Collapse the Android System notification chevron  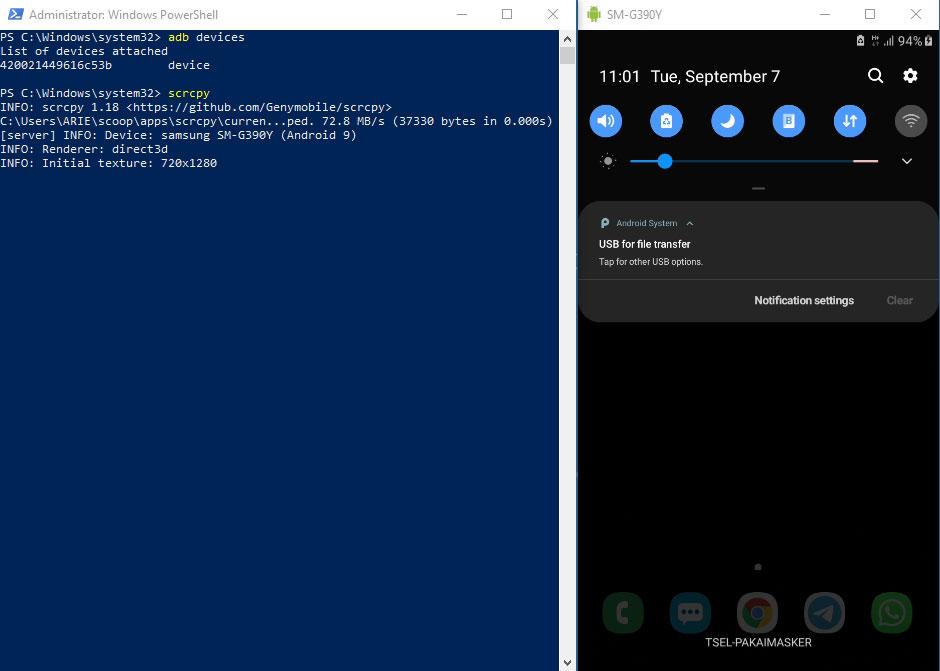(x=690, y=224)
